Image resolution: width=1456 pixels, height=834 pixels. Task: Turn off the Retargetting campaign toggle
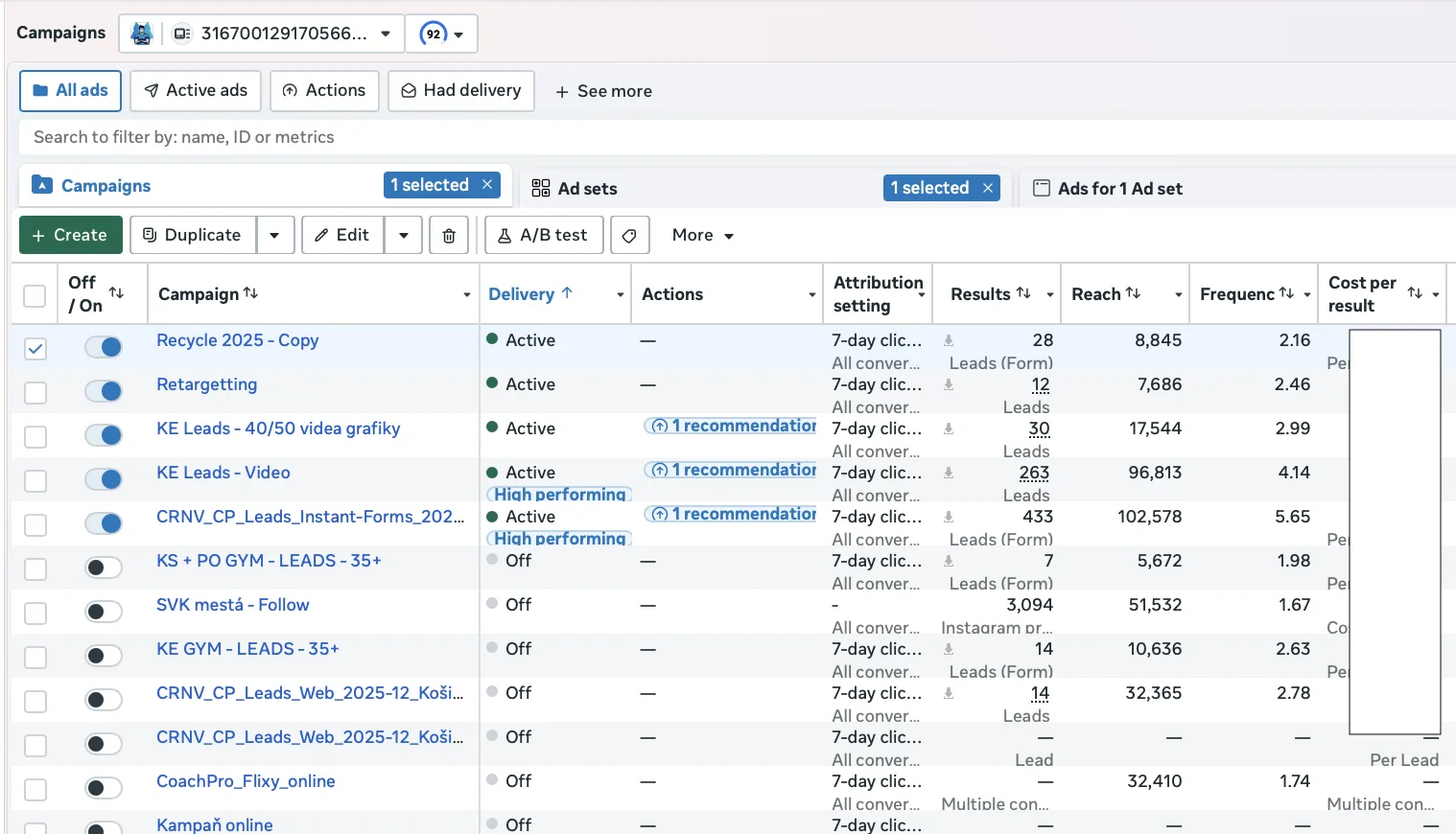pos(104,391)
